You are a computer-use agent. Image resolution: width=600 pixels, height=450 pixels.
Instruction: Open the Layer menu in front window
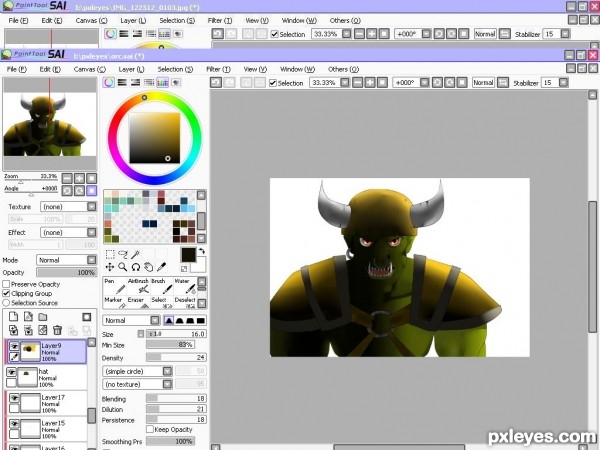pos(131,69)
